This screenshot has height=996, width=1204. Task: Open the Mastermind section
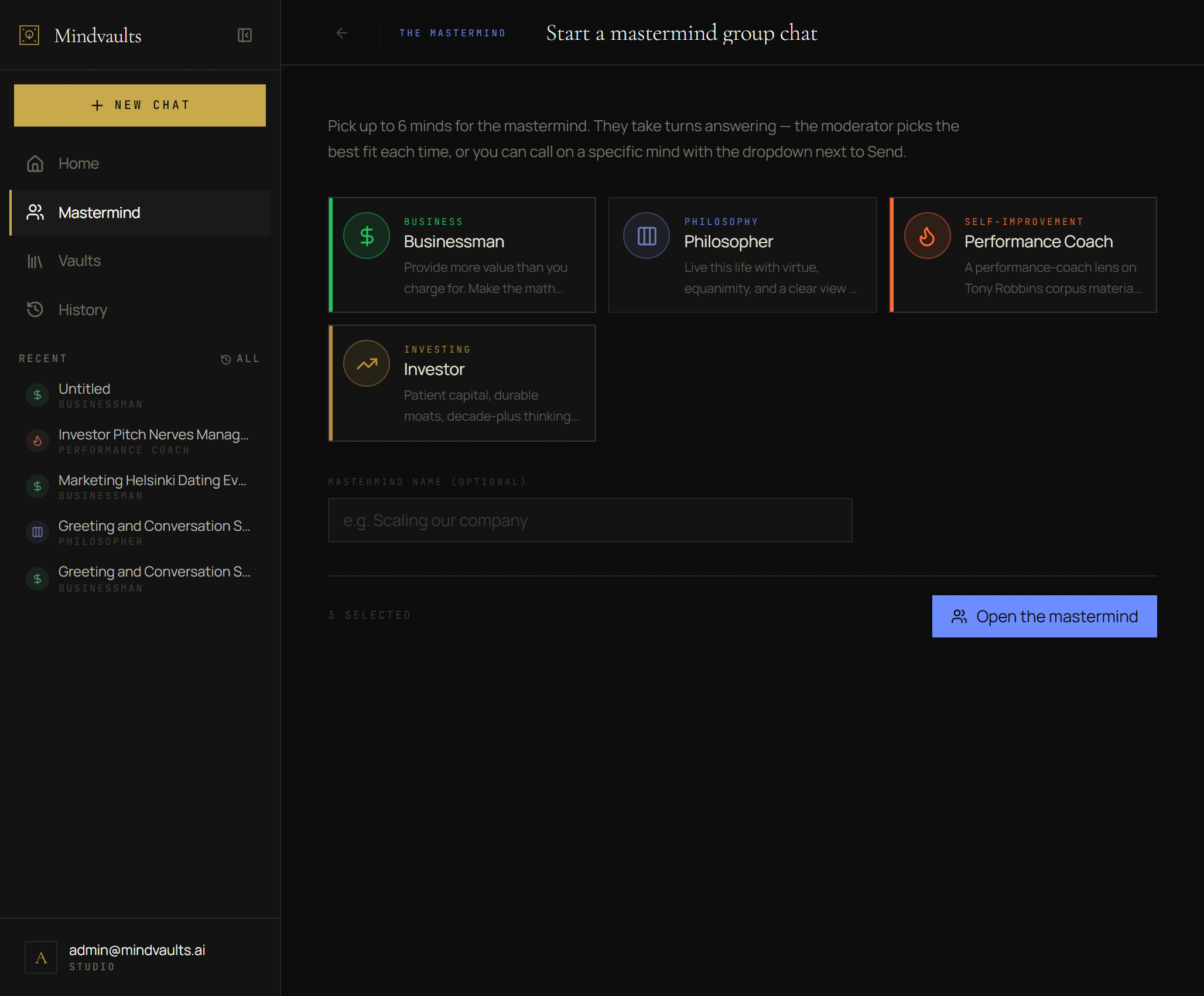140,212
